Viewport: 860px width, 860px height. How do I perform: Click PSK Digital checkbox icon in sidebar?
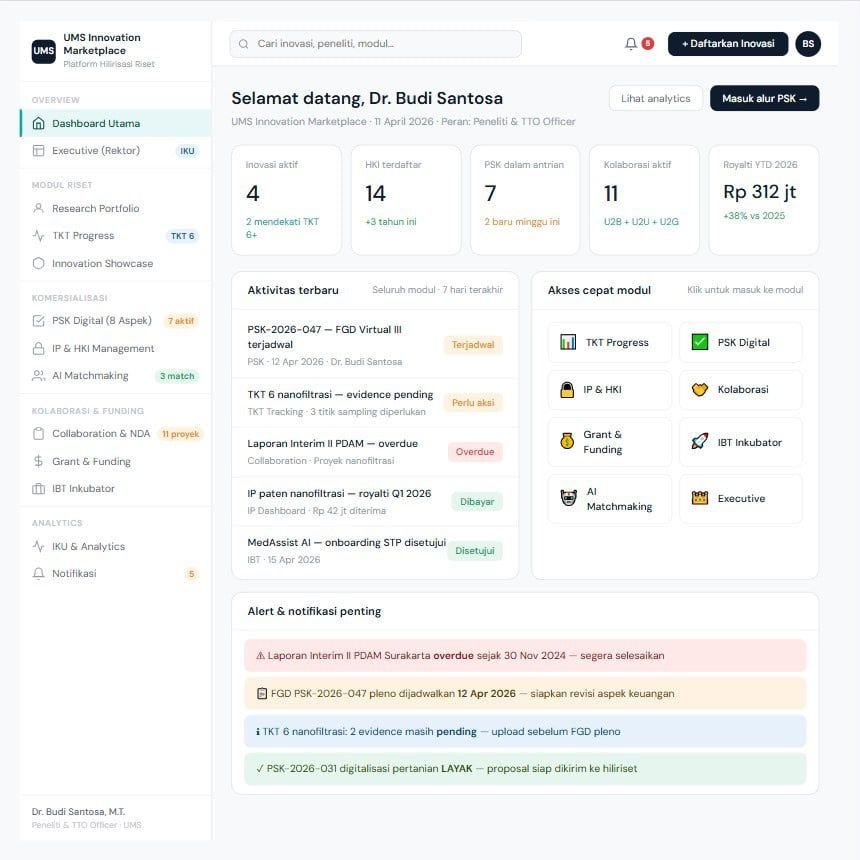[38, 321]
